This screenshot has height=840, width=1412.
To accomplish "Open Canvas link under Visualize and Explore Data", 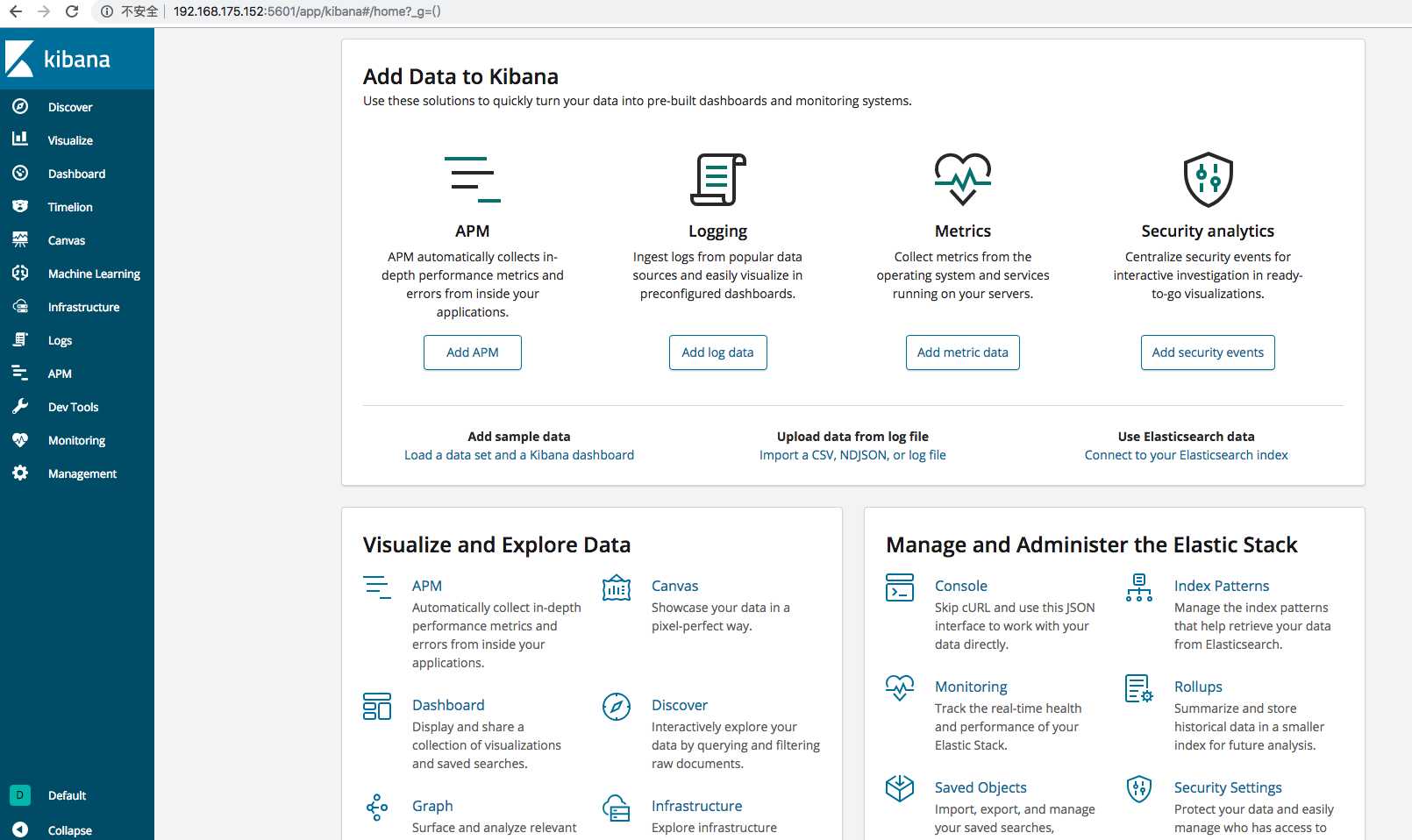I will tap(675, 586).
